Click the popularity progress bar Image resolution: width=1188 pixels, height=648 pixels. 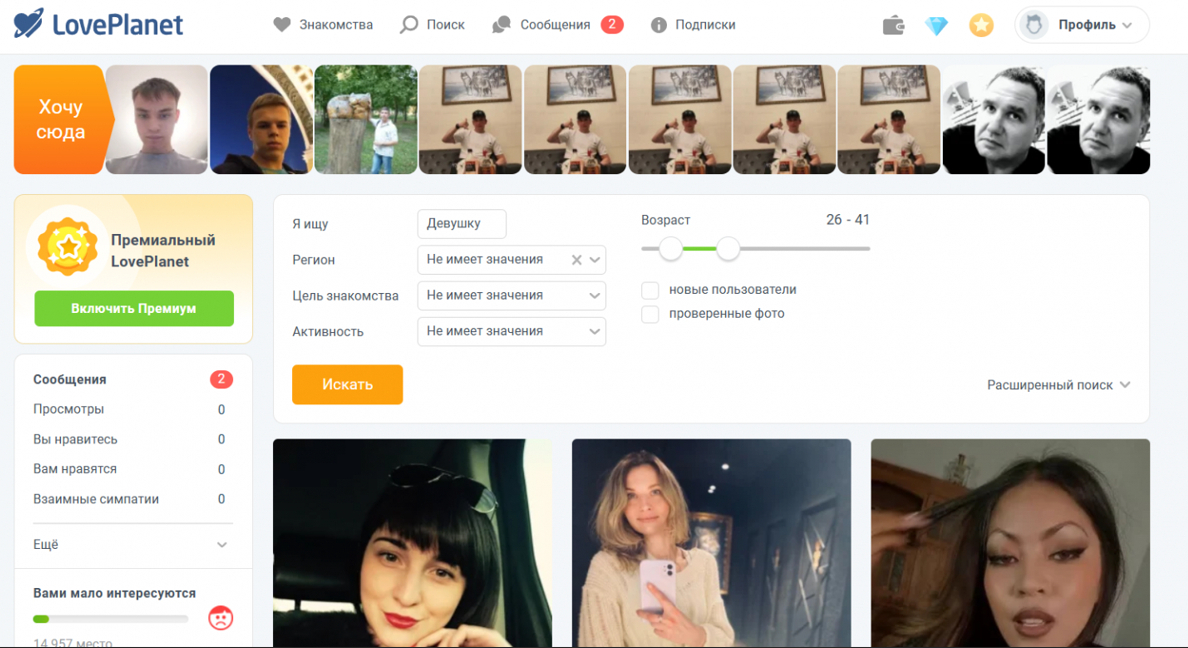[x=111, y=619]
